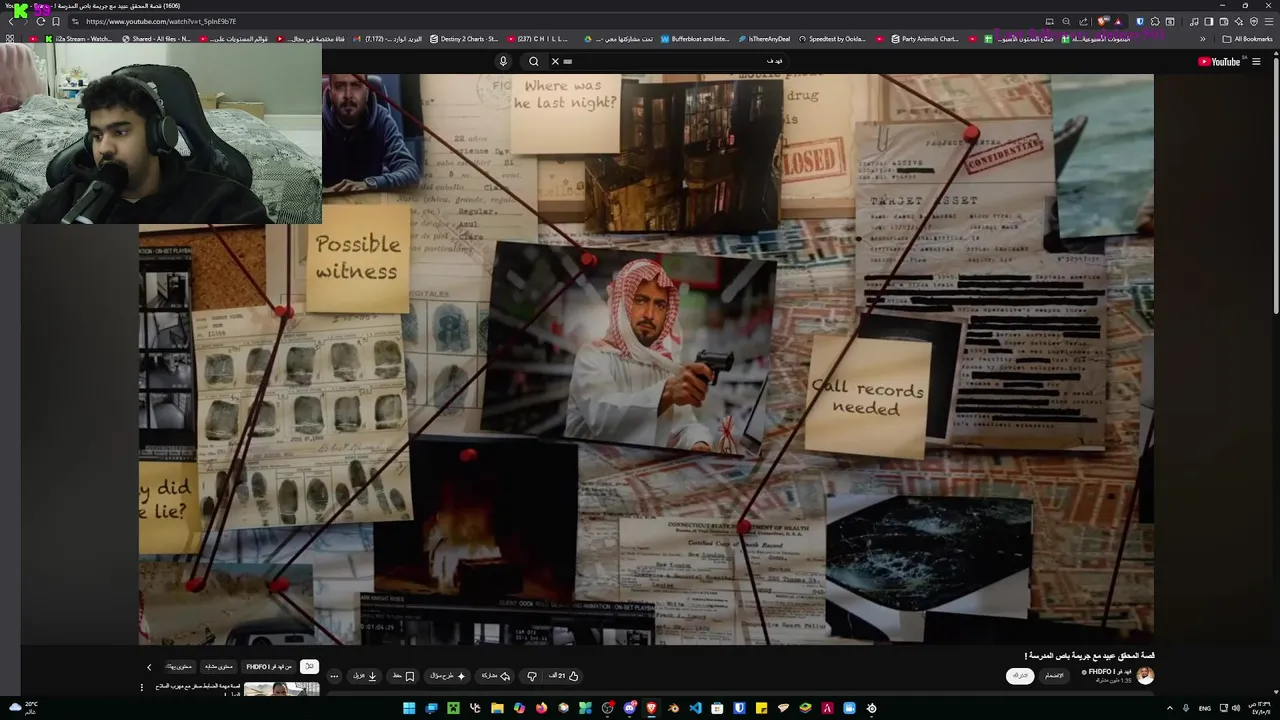Open the Minecraft taskbar icon
The height and width of the screenshot is (720, 1280).
tap(453, 708)
